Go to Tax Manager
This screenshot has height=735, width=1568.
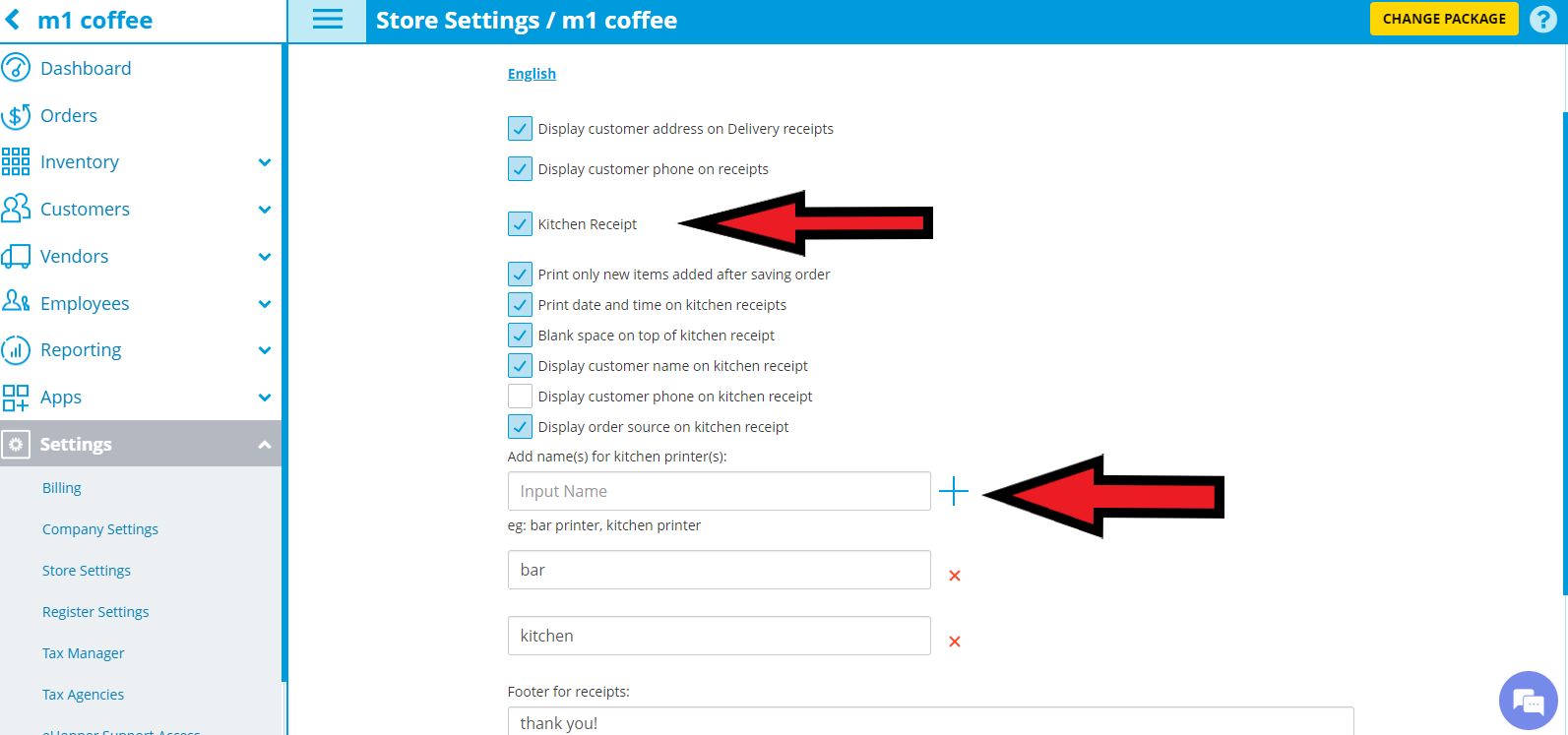click(x=84, y=653)
